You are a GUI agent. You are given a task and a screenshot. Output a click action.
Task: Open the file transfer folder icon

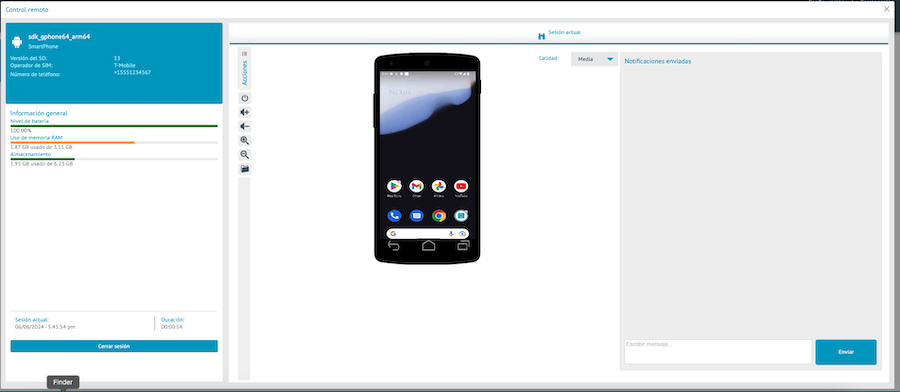(245, 169)
